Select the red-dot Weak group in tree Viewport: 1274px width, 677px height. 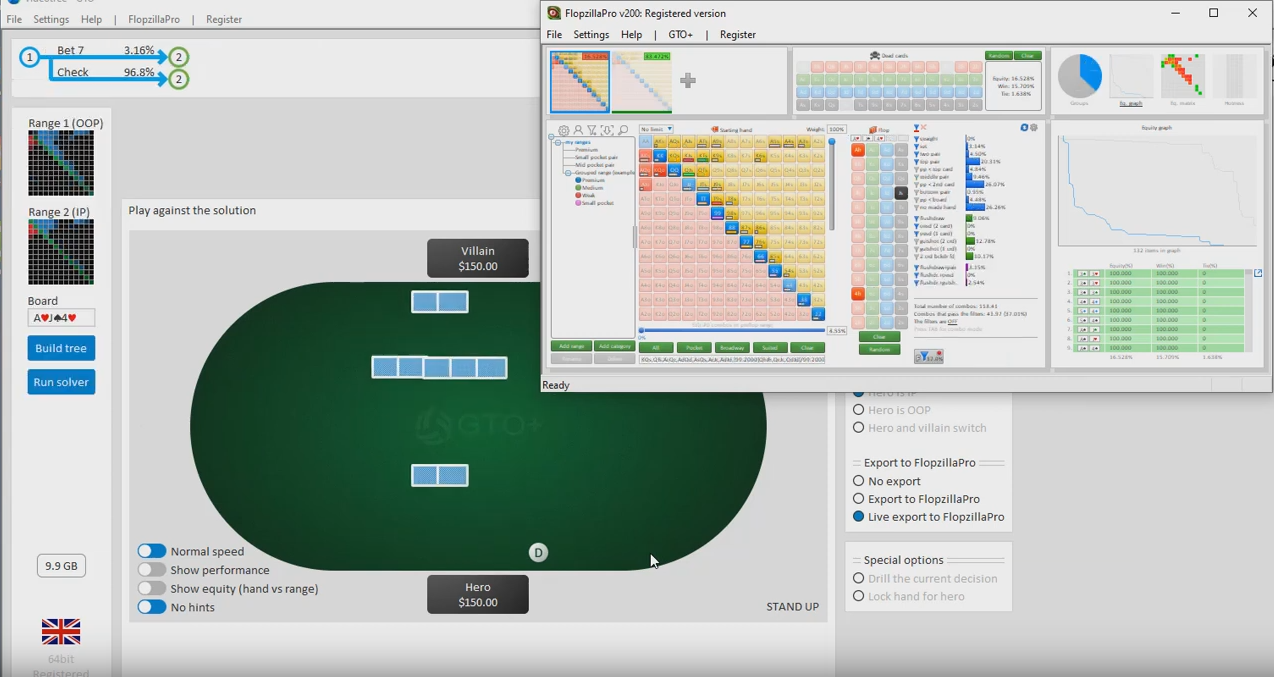pos(585,195)
